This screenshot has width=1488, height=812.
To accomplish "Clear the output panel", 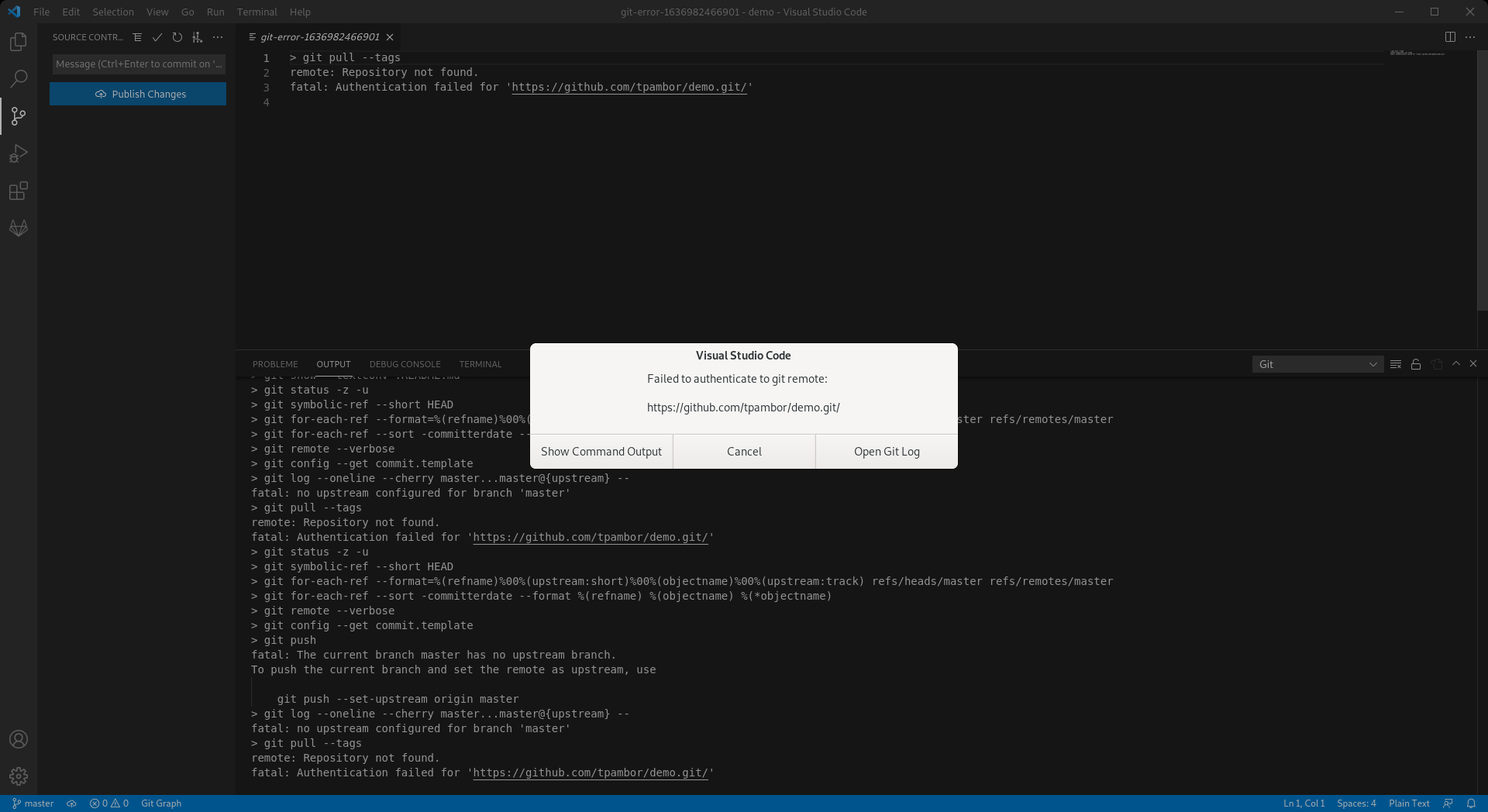I will (1396, 364).
